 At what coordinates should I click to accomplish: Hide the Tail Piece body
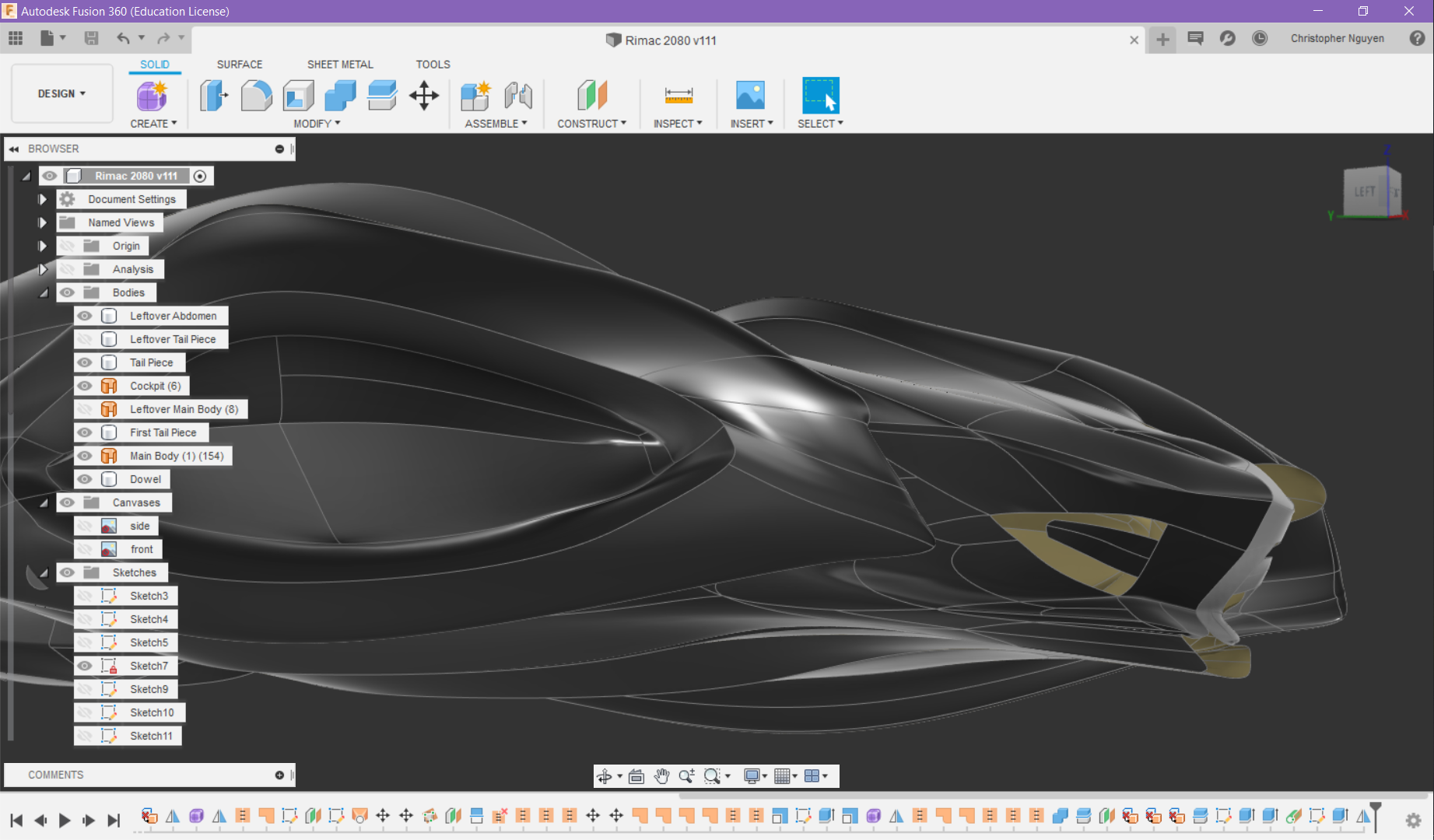(x=85, y=362)
